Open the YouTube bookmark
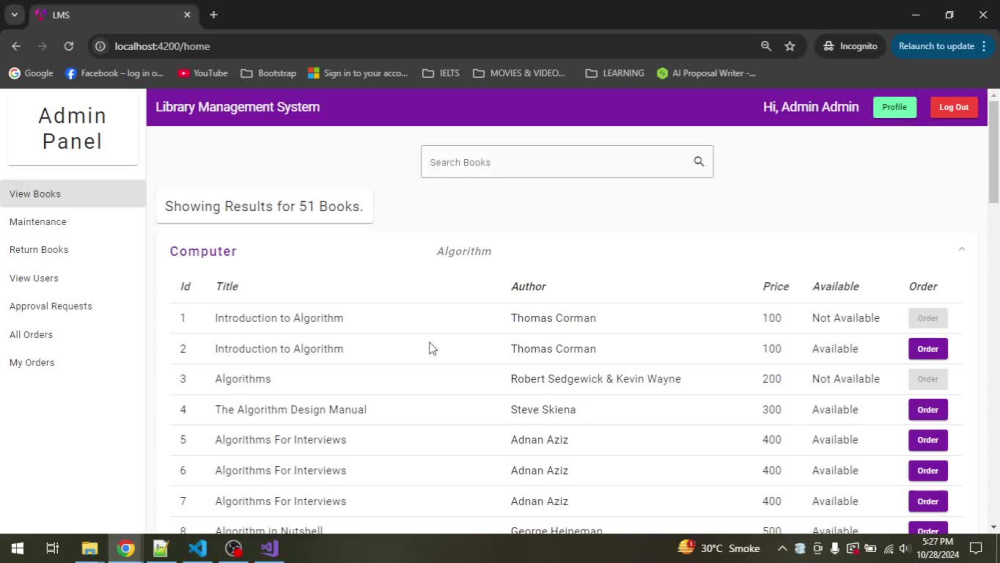 coord(203,73)
